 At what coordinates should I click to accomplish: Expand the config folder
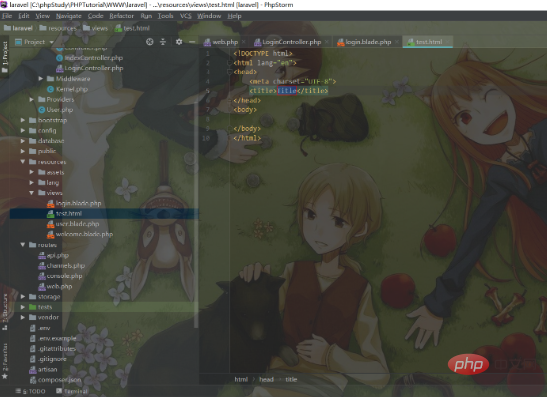23,130
